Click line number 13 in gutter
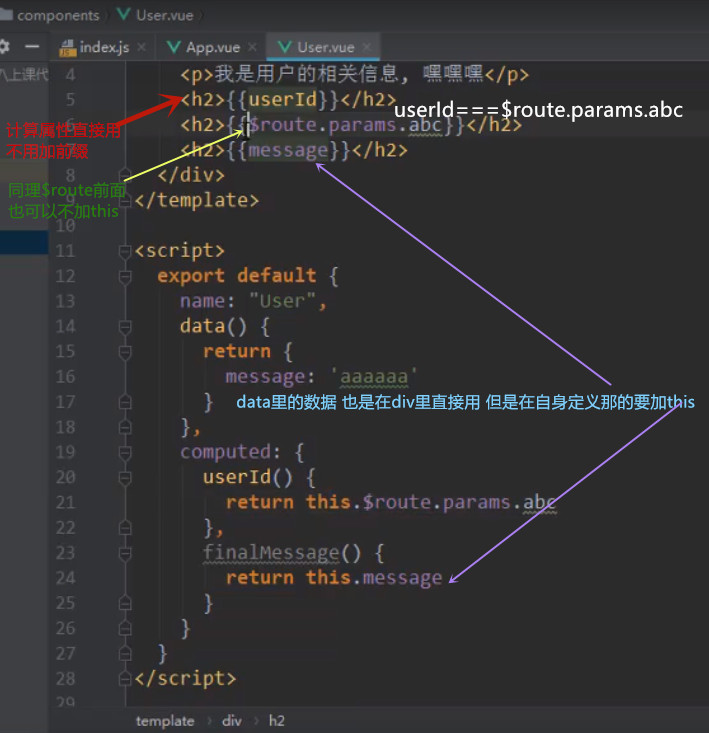Image resolution: width=709 pixels, height=733 pixels. point(65,302)
